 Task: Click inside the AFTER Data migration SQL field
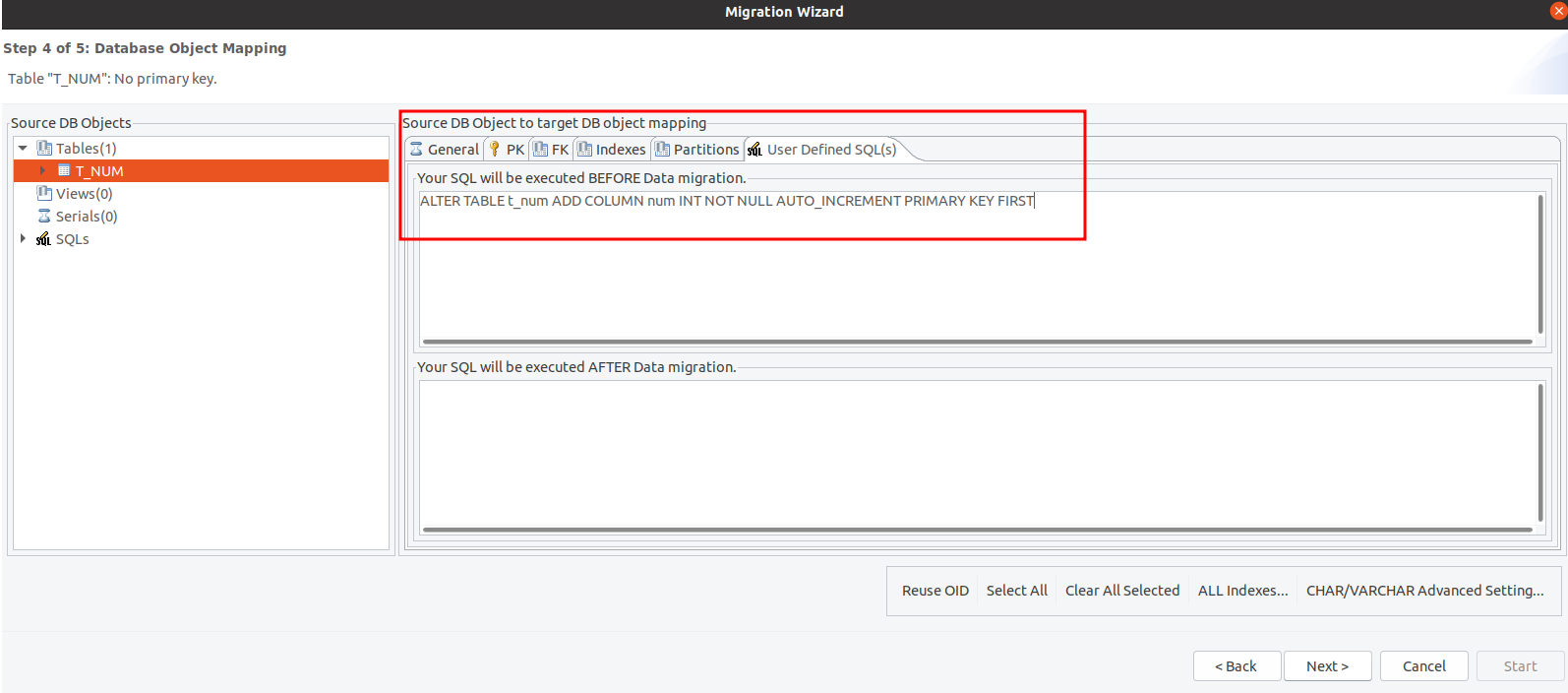(974, 453)
